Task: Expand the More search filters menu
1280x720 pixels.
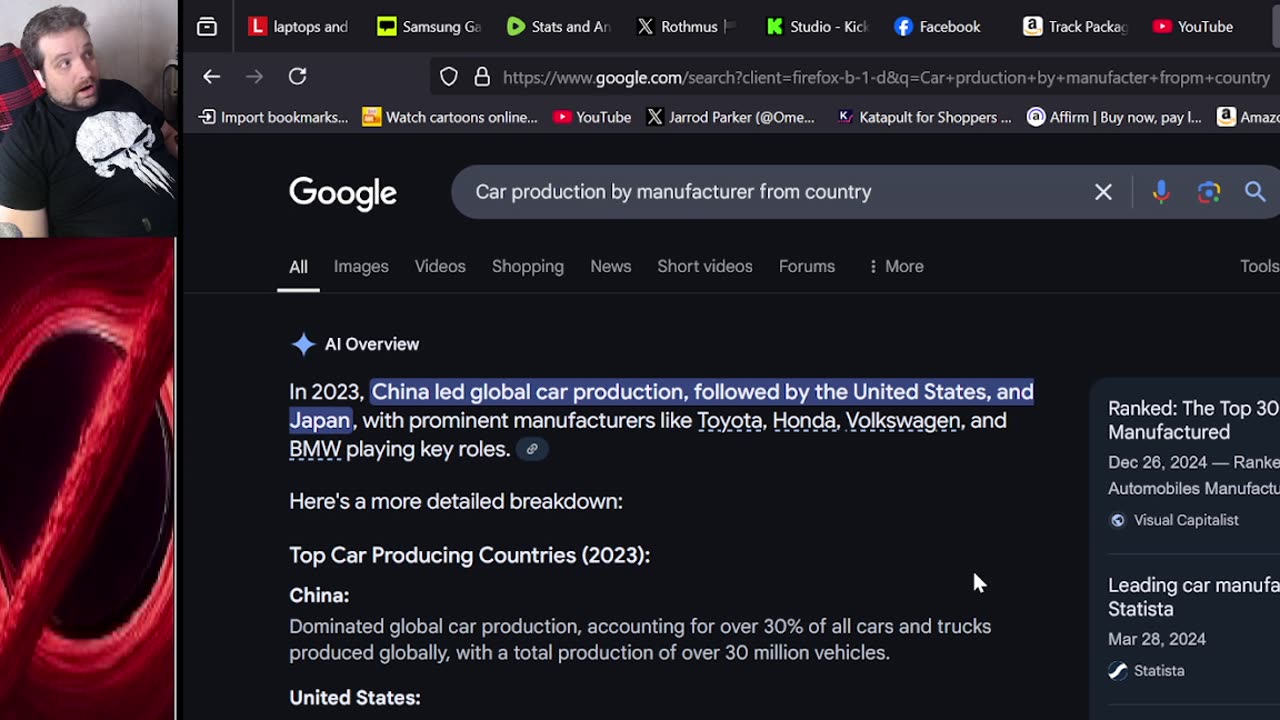Action: (x=896, y=267)
